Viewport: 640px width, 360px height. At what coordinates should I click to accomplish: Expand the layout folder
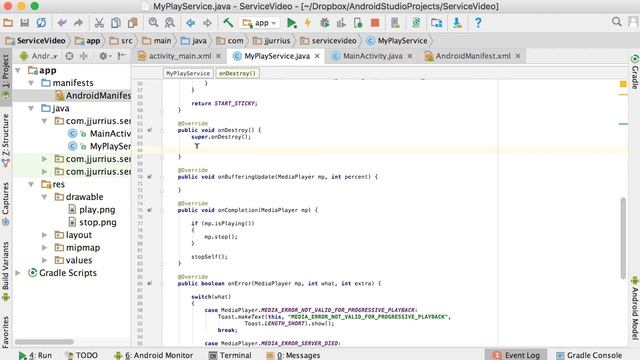pos(44,235)
